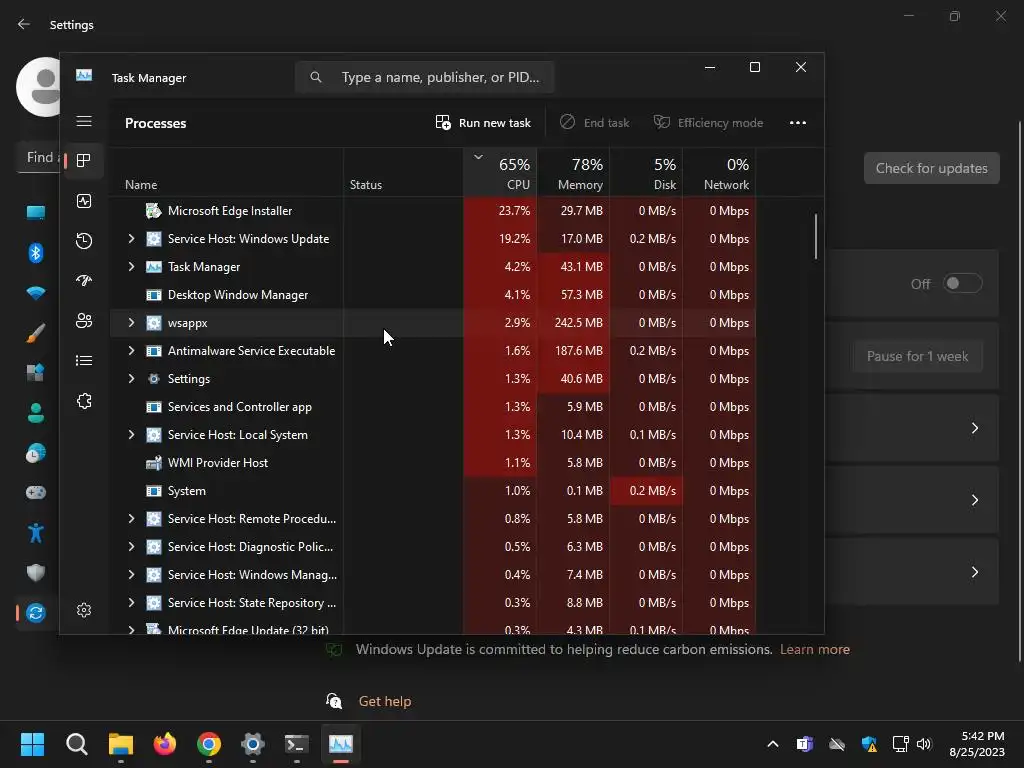Open the App history tab in Task Manager
This screenshot has height=768, width=1024.
[84, 241]
